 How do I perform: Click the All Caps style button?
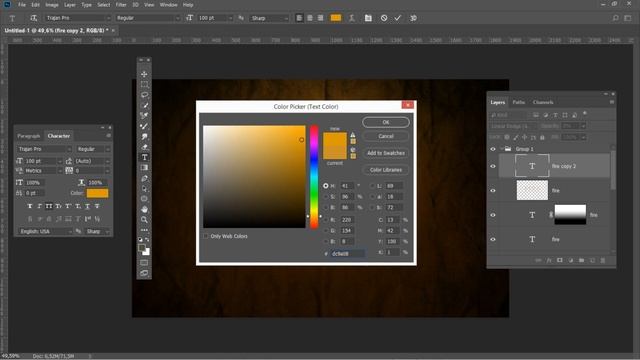[49, 206]
